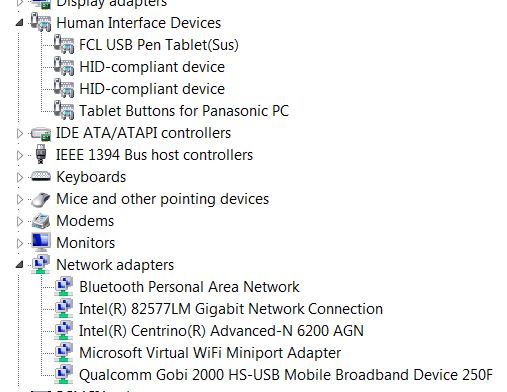Click the Human Interface Devices category icon
The image size is (507, 392).
pyautogui.click(x=41, y=22)
